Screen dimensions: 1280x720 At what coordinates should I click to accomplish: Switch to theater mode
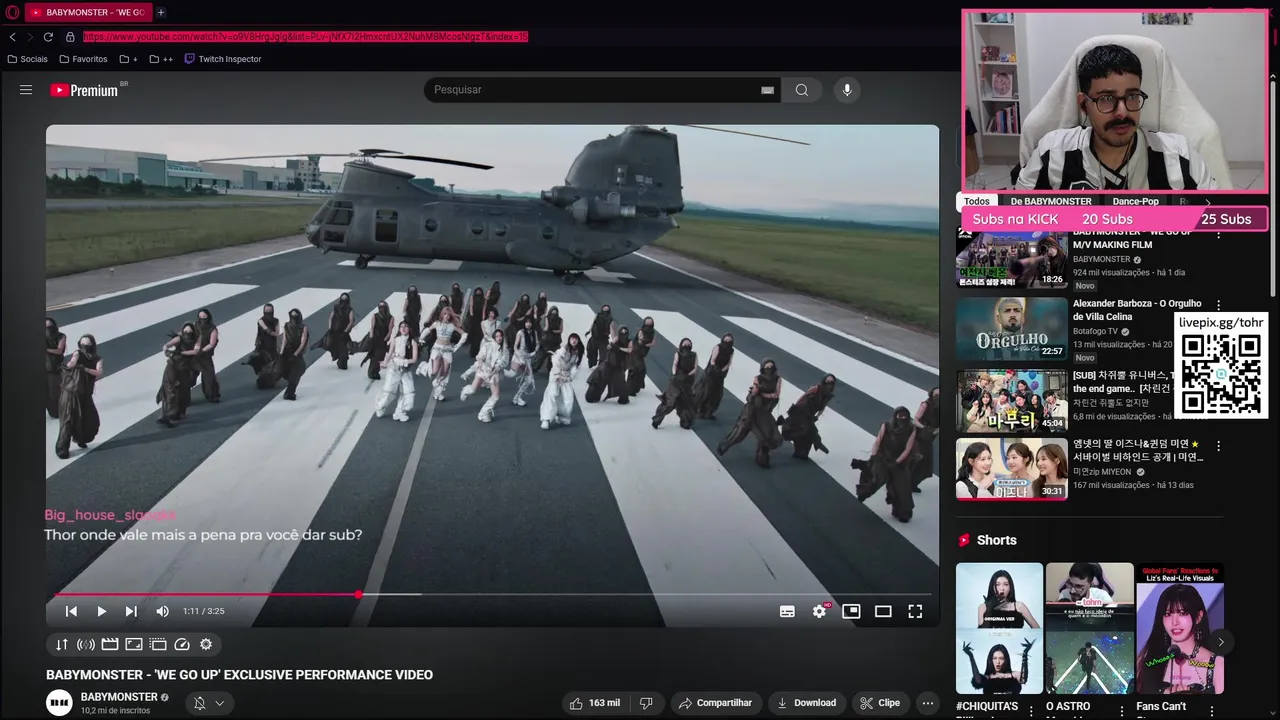(883, 611)
